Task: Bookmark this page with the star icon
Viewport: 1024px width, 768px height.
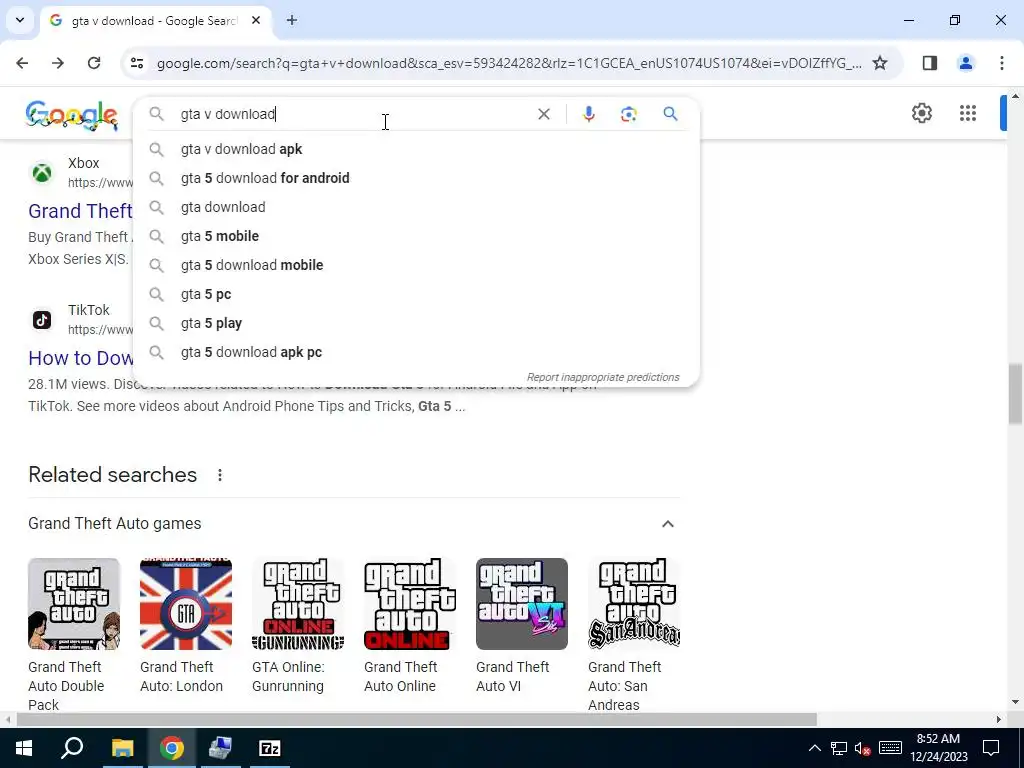Action: pos(880,63)
